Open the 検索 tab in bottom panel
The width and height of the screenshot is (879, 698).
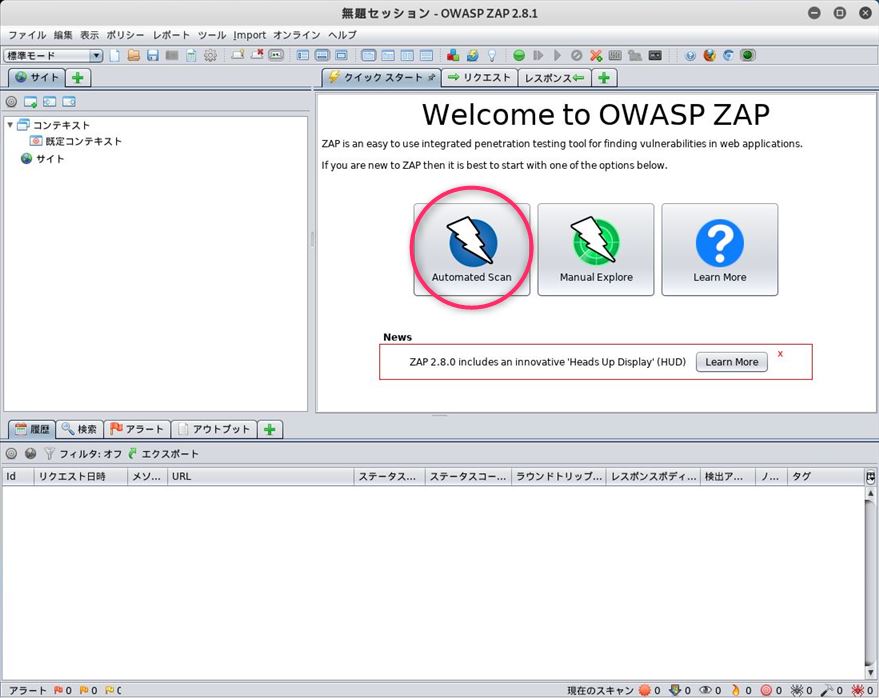(x=80, y=429)
